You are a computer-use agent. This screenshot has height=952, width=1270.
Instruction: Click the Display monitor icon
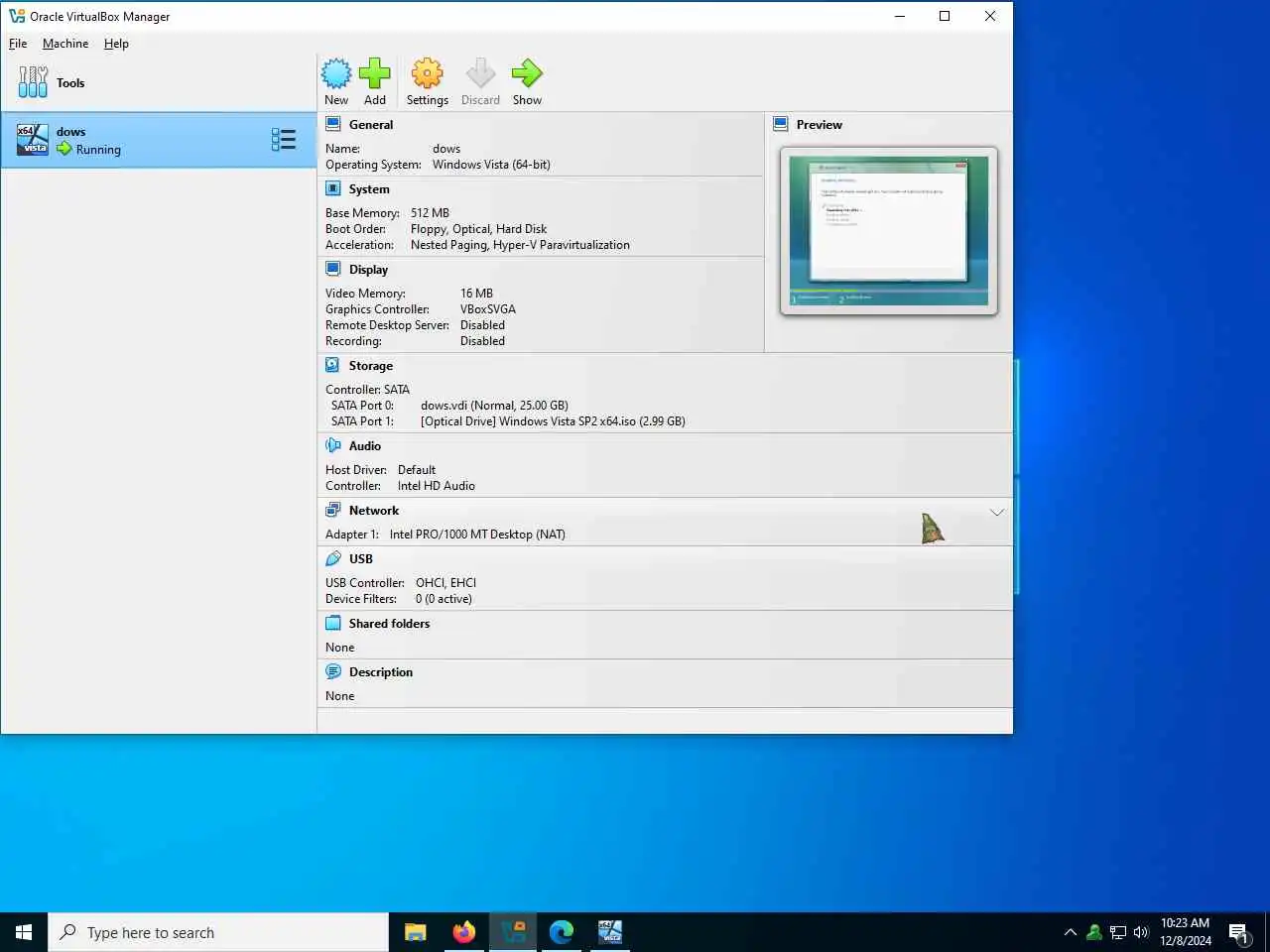point(333,270)
